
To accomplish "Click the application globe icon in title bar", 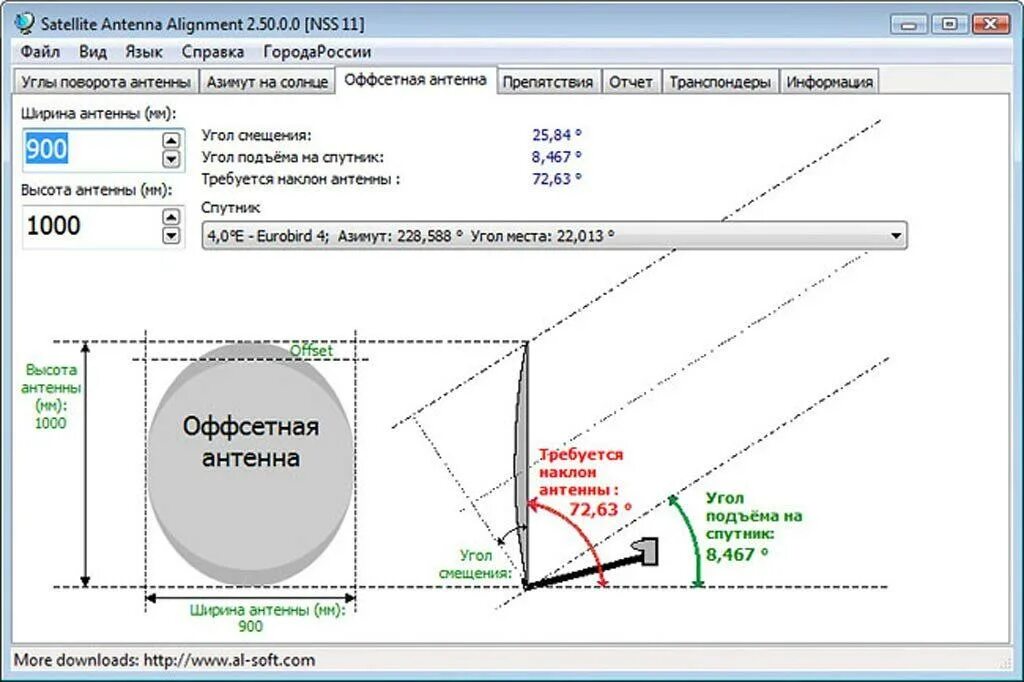I will click(x=25, y=23).
